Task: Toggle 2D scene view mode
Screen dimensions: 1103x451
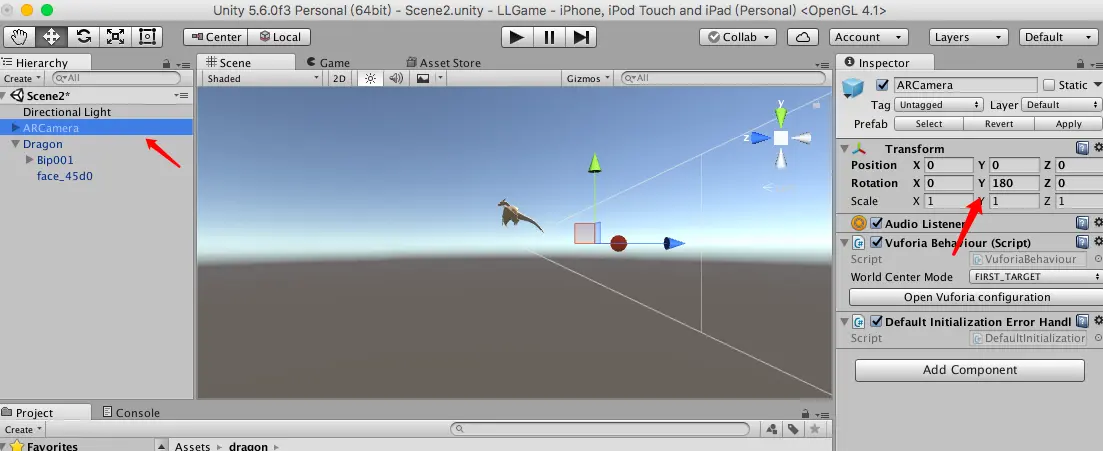Action: pos(339,78)
